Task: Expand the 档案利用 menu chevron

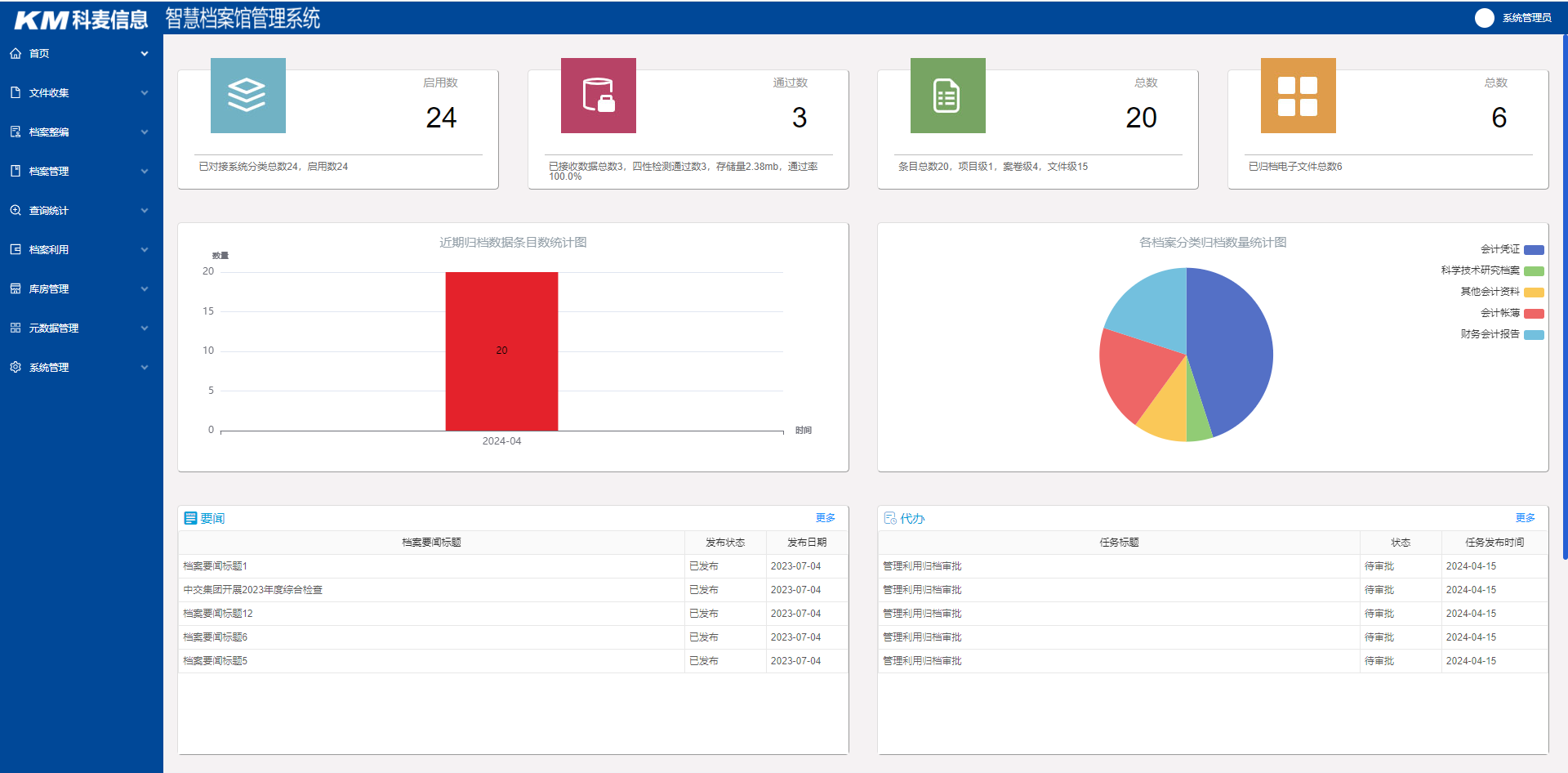Action: (145, 250)
